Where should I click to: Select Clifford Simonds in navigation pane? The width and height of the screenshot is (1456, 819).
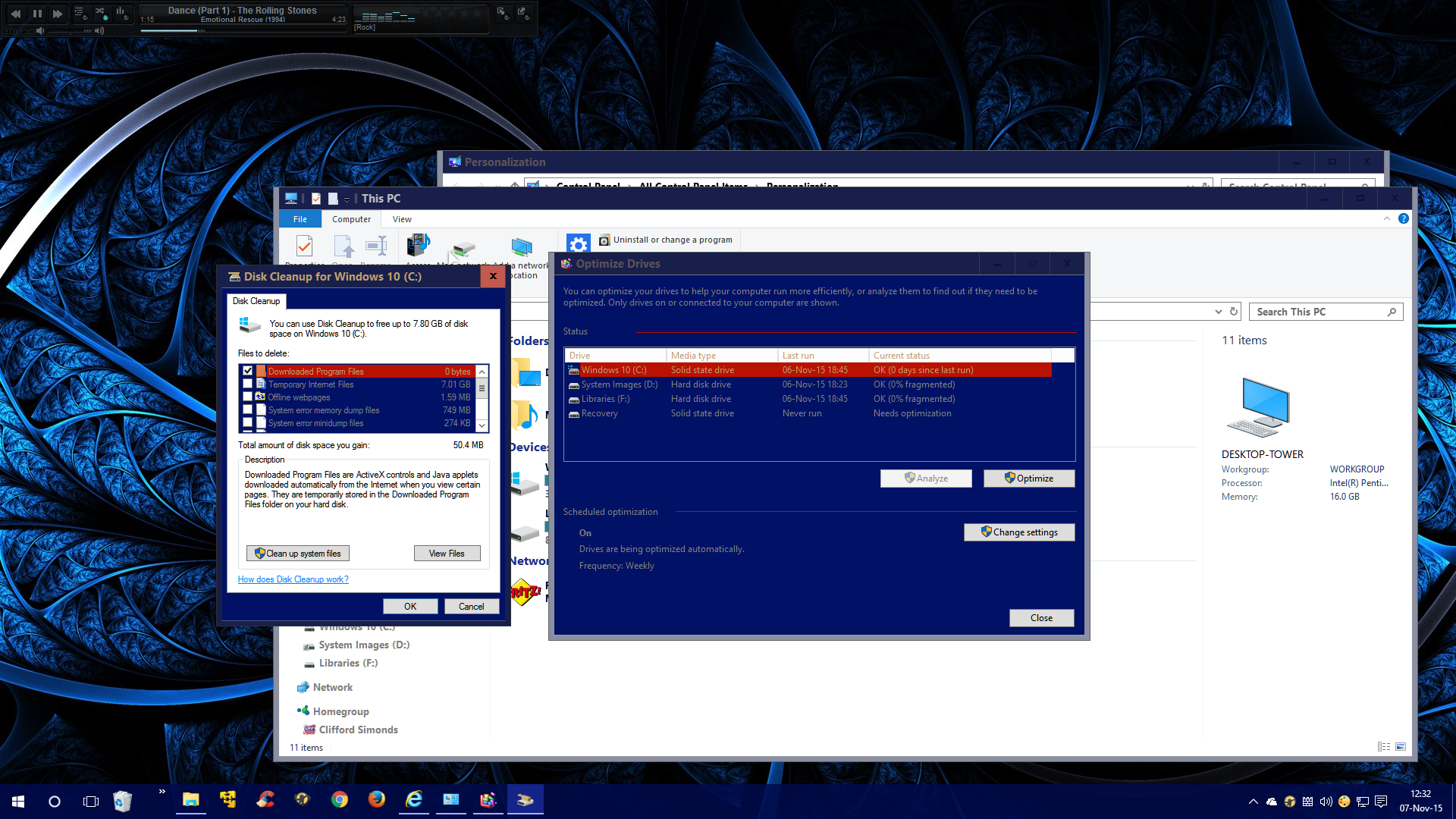coord(350,730)
